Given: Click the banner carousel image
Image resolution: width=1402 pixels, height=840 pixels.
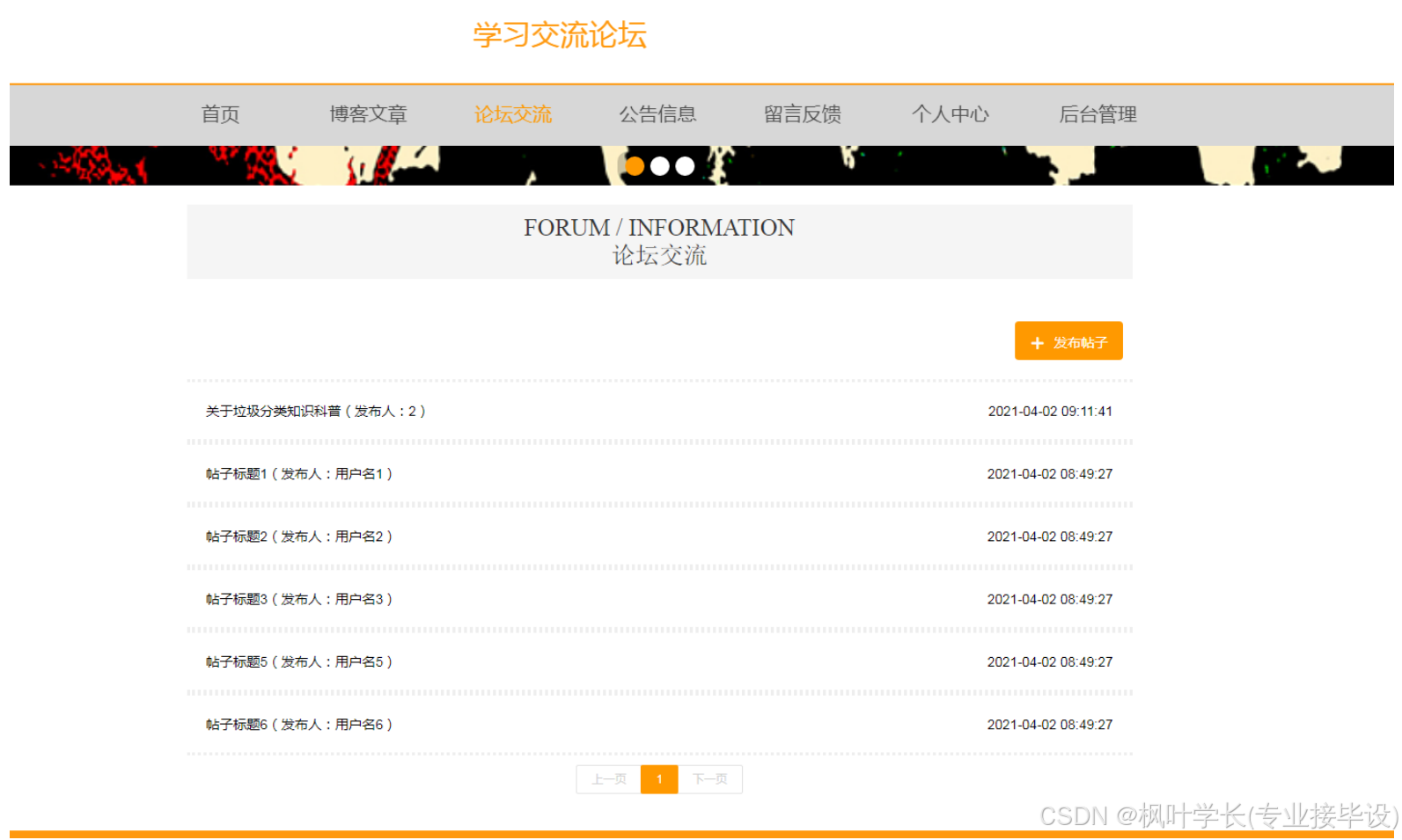Looking at the screenshot, I should pyautogui.click(x=701, y=166).
